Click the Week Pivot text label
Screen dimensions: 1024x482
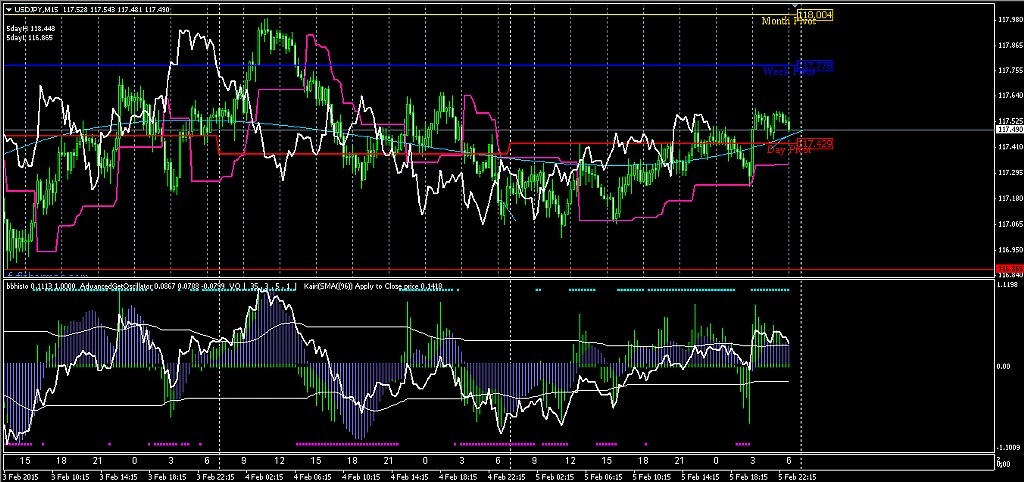click(778, 71)
